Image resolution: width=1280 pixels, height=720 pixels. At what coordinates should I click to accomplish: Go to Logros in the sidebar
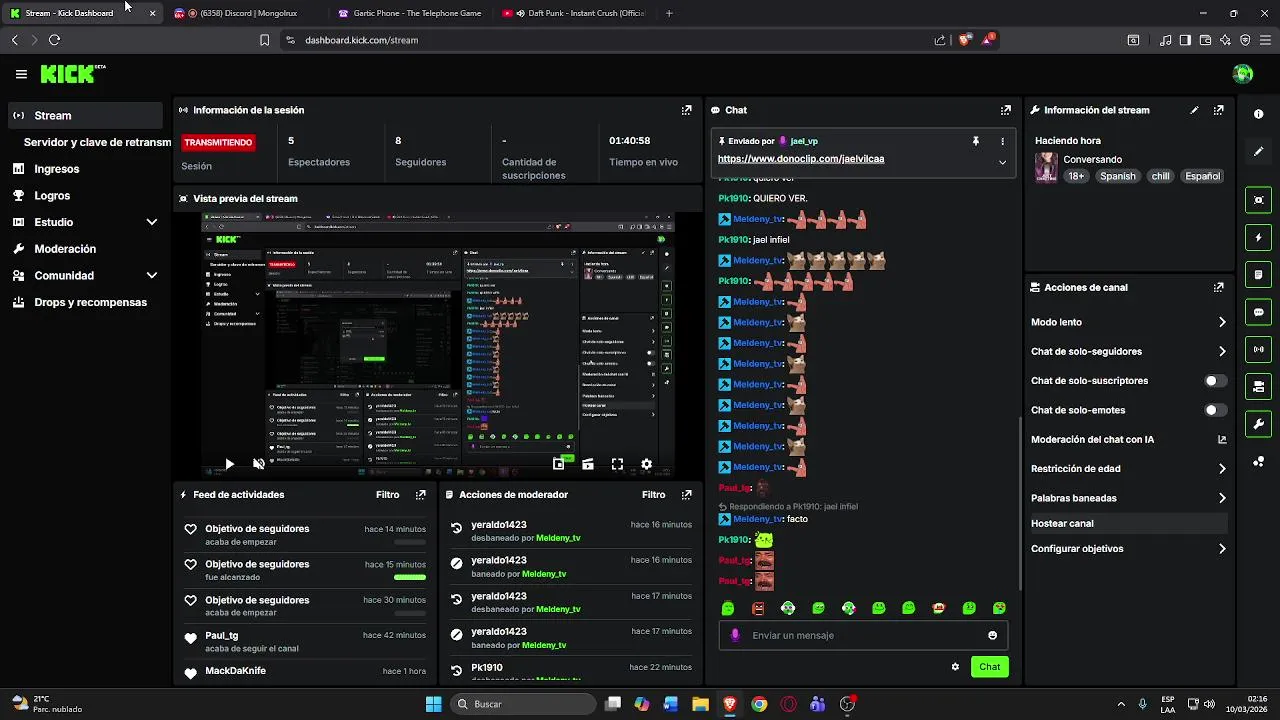point(85,196)
